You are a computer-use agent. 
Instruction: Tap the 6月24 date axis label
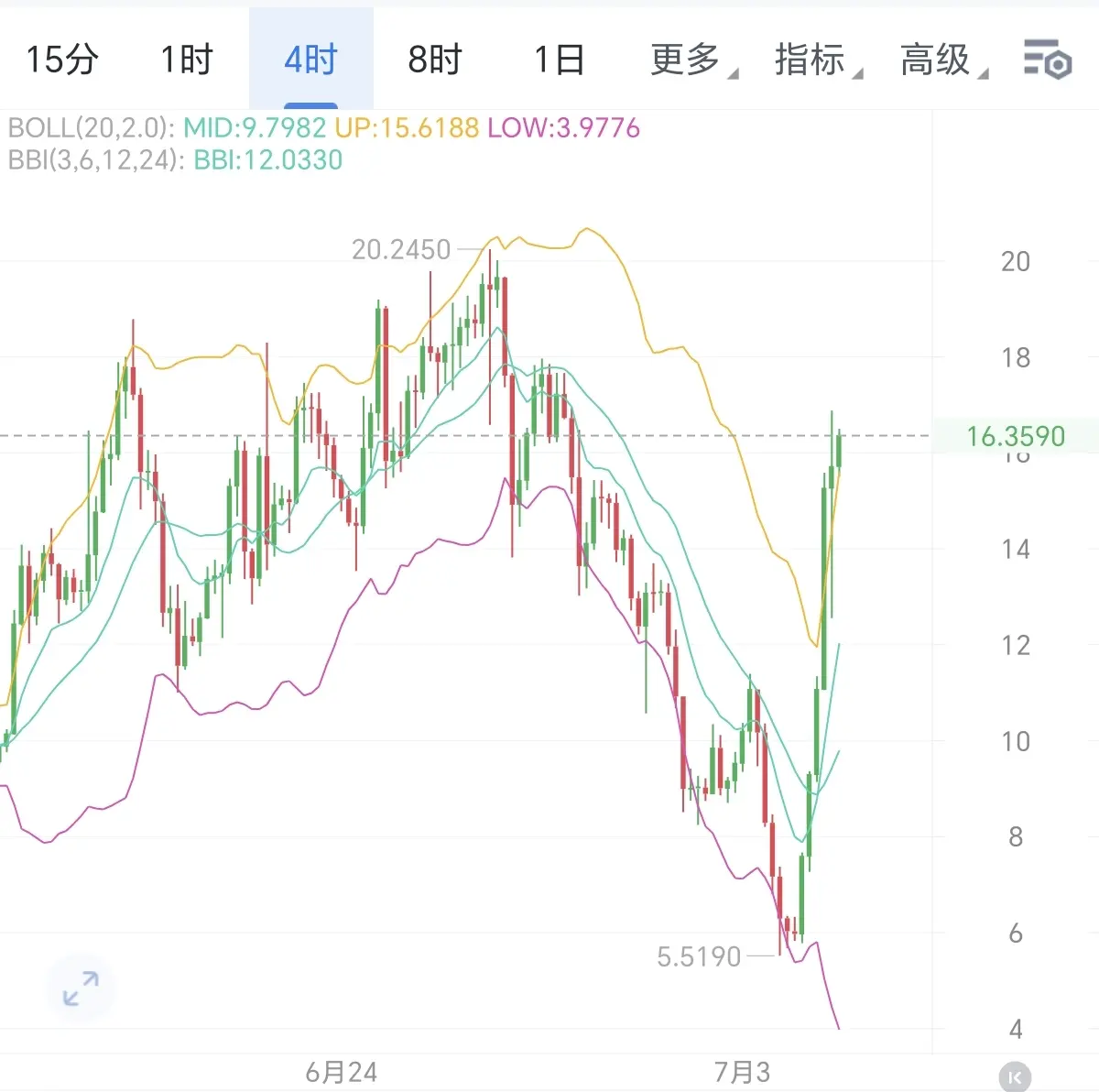click(341, 1072)
